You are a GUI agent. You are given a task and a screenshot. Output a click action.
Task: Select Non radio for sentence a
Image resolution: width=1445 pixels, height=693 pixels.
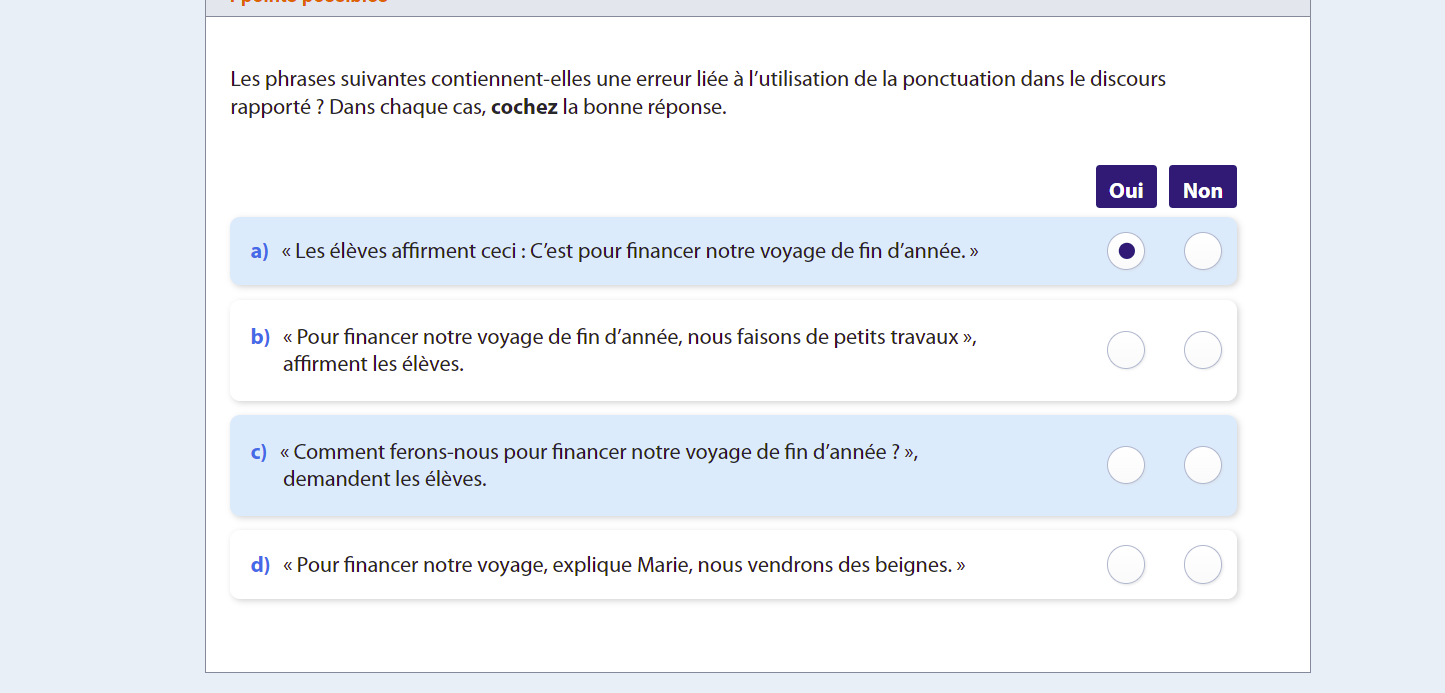pos(1202,251)
